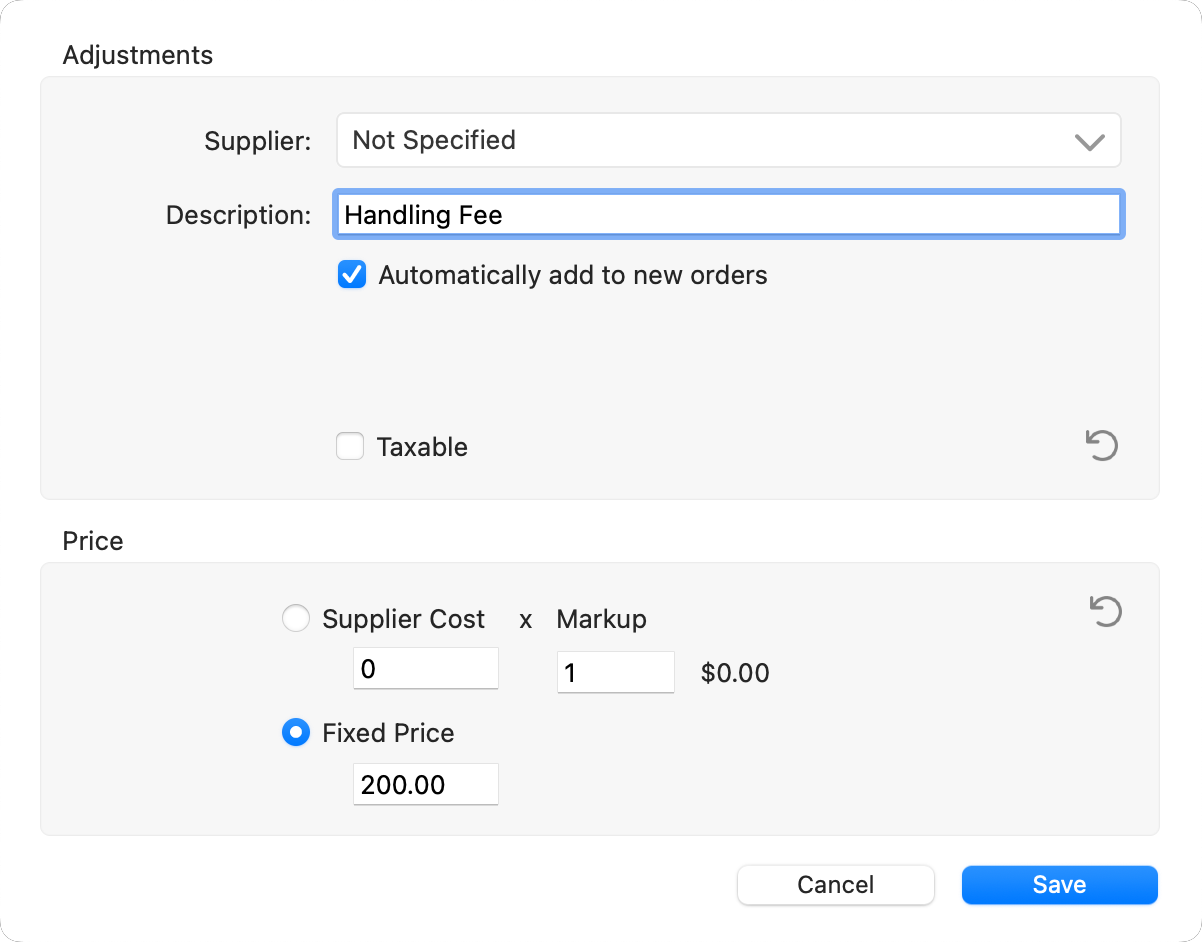This screenshot has height=942, width=1202.
Task: Click the Fixed Price field showing 200.00
Action: [x=425, y=785]
